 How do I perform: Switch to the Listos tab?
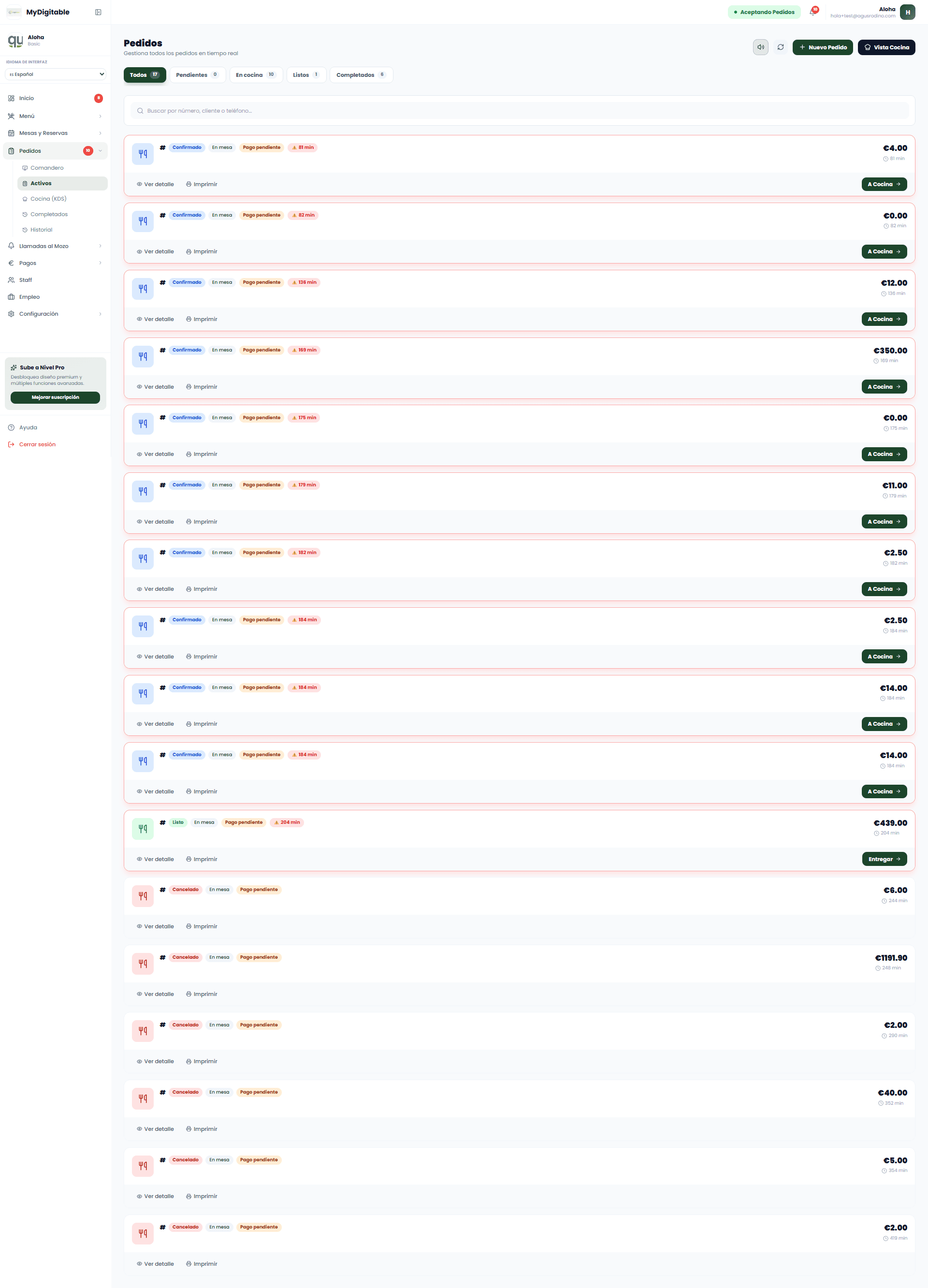[306, 75]
